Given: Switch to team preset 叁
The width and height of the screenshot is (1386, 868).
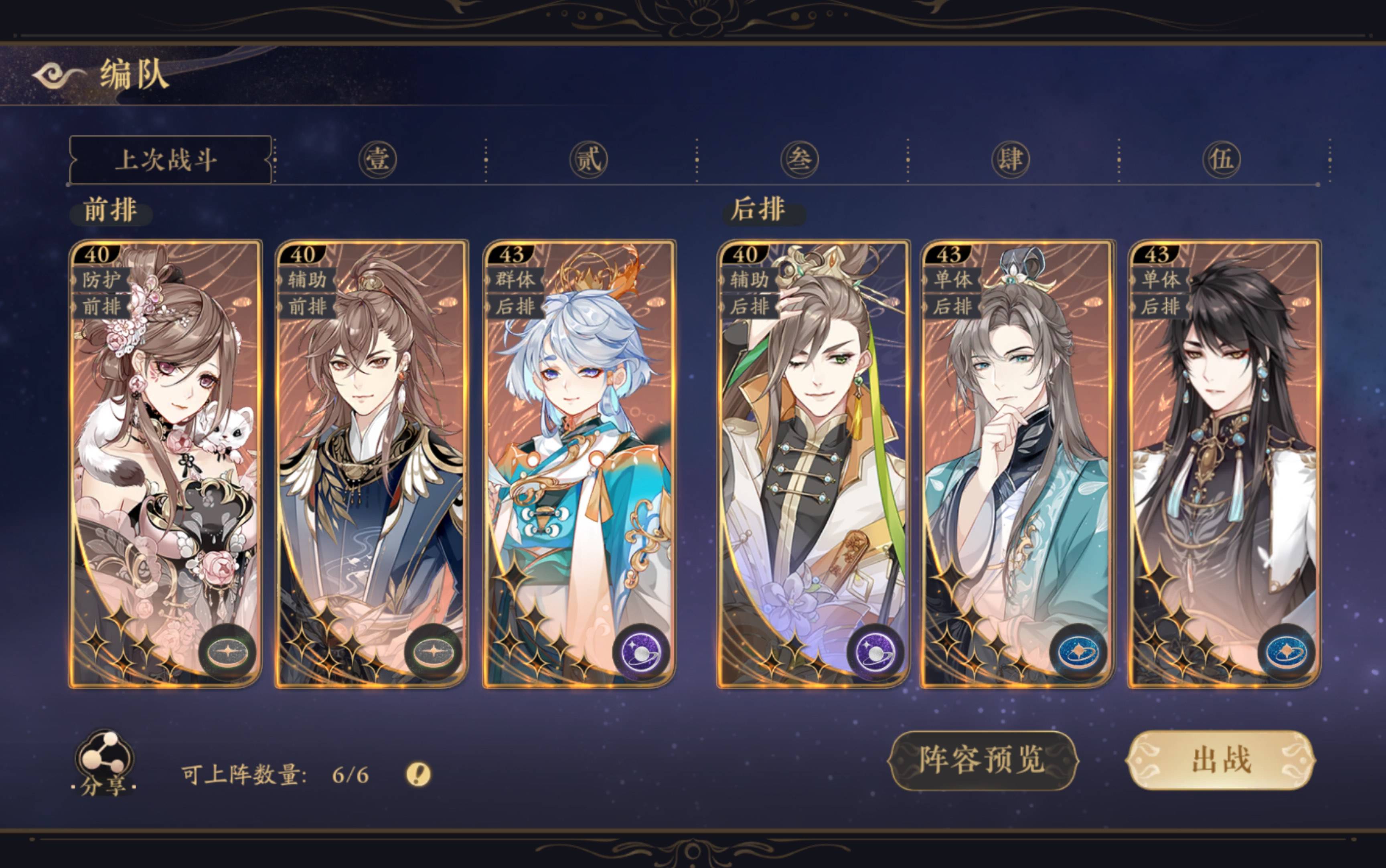Looking at the screenshot, I should [800, 159].
